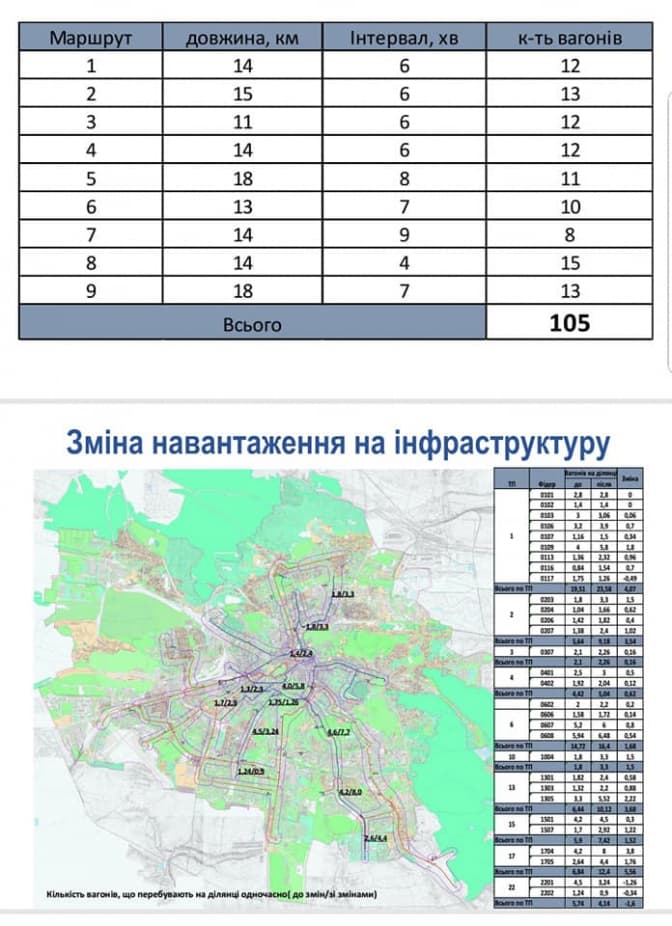Click the 4.6/7.7 label on map

point(340,732)
